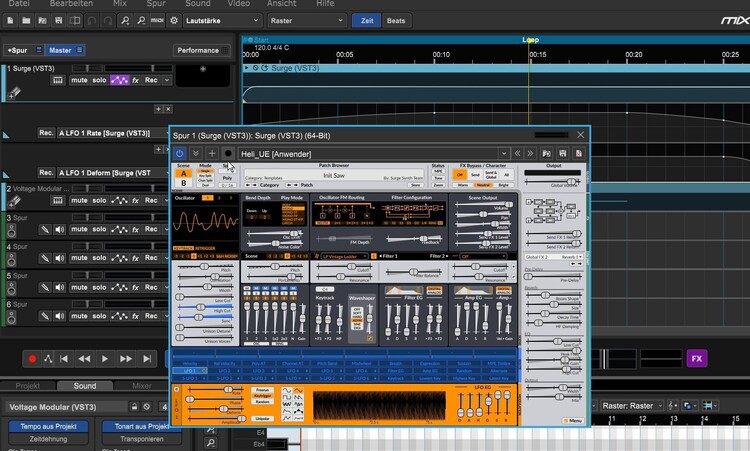Open the fx panel for Surge track
The image size is (750, 451).
click(136, 80)
